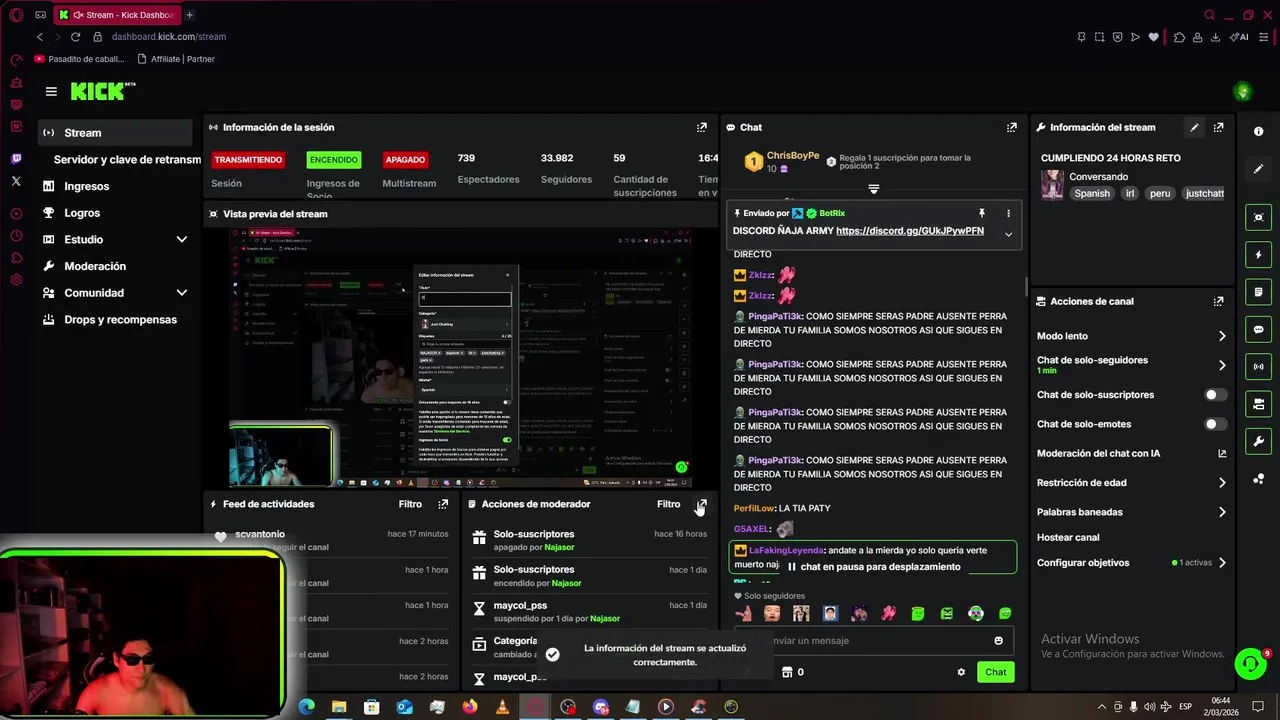Open the Aria AI button in the Opera toolbar
The height and width of the screenshot is (720, 1280).
point(1241,37)
